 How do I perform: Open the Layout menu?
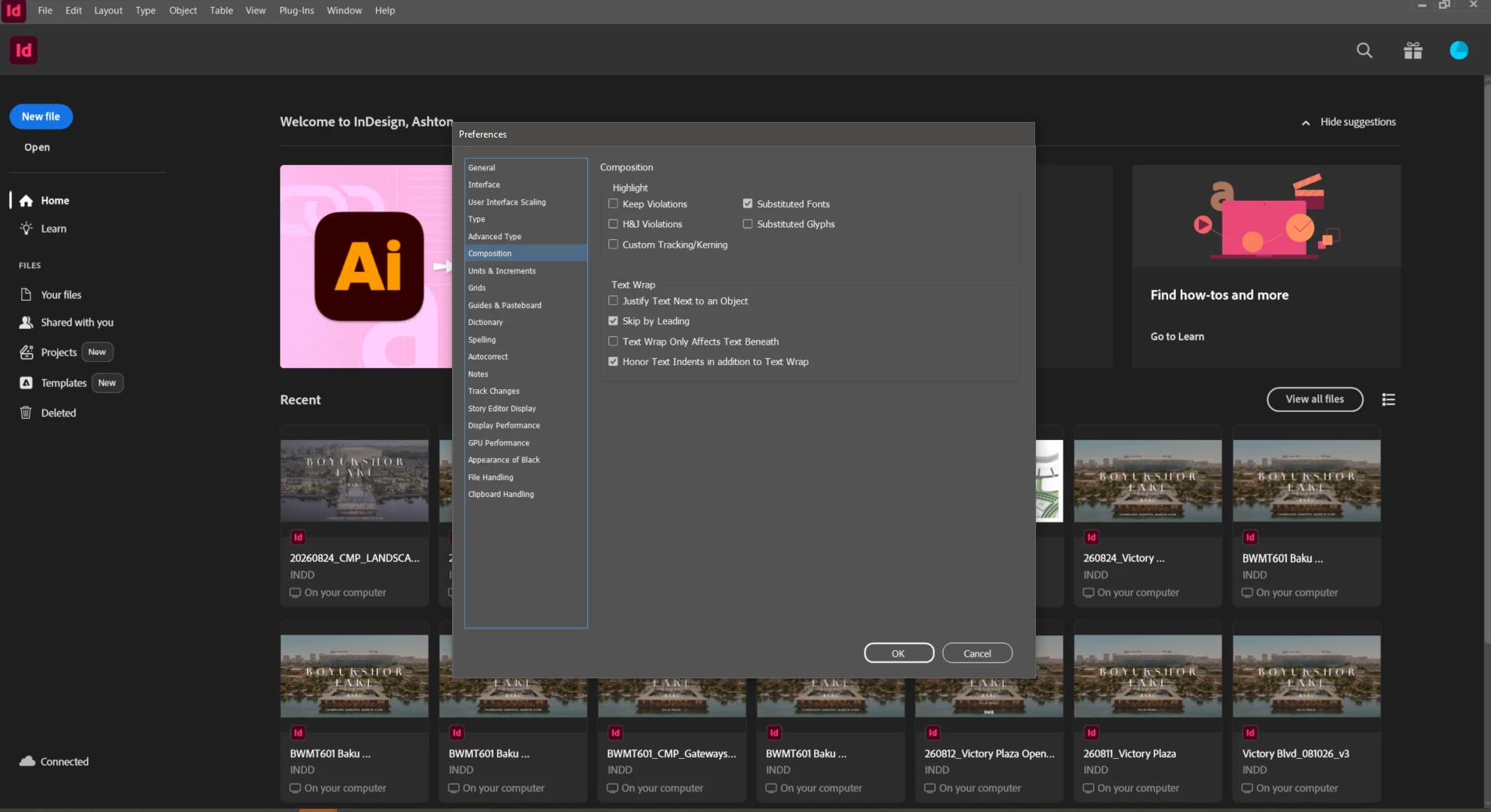108,11
